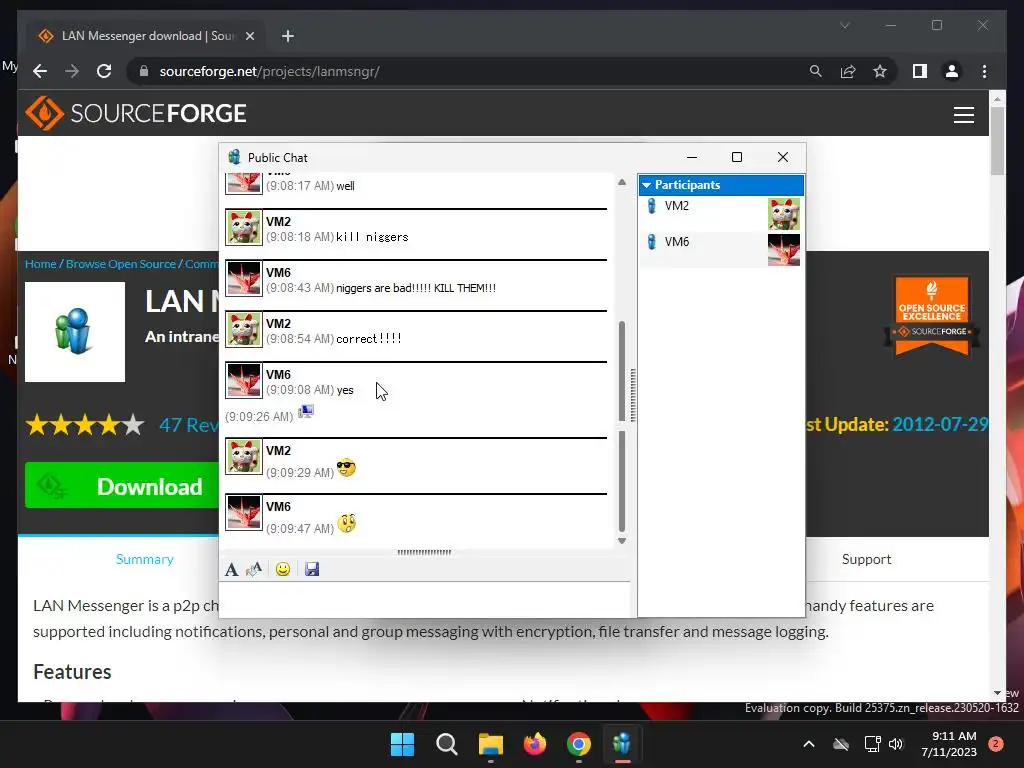Switch to LAN Messenger in the taskbar
The image size is (1024, 768).
622,744
